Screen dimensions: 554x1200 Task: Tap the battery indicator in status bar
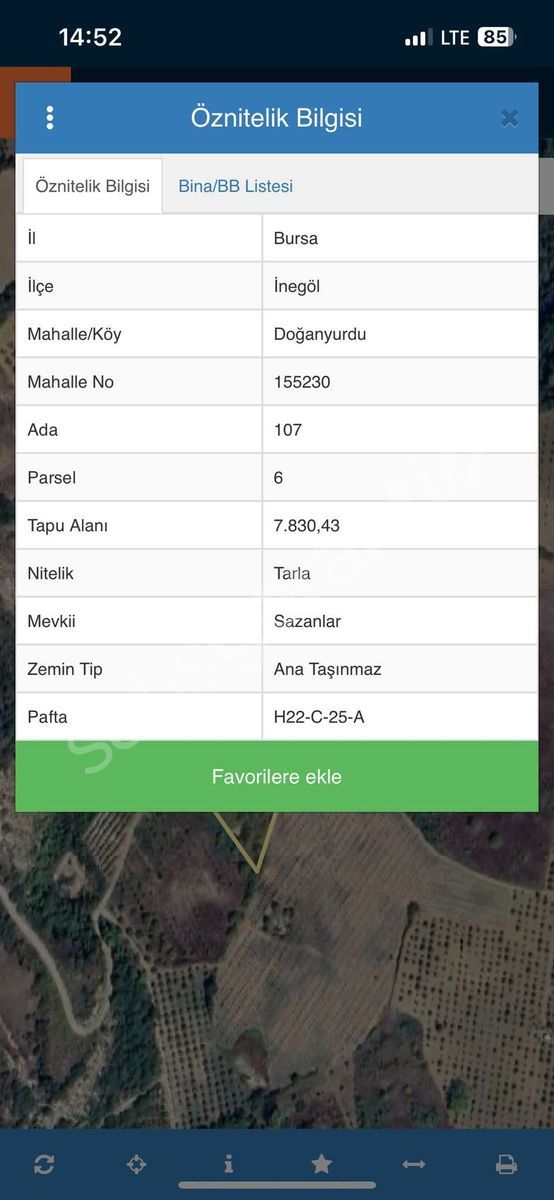(496, 37)
